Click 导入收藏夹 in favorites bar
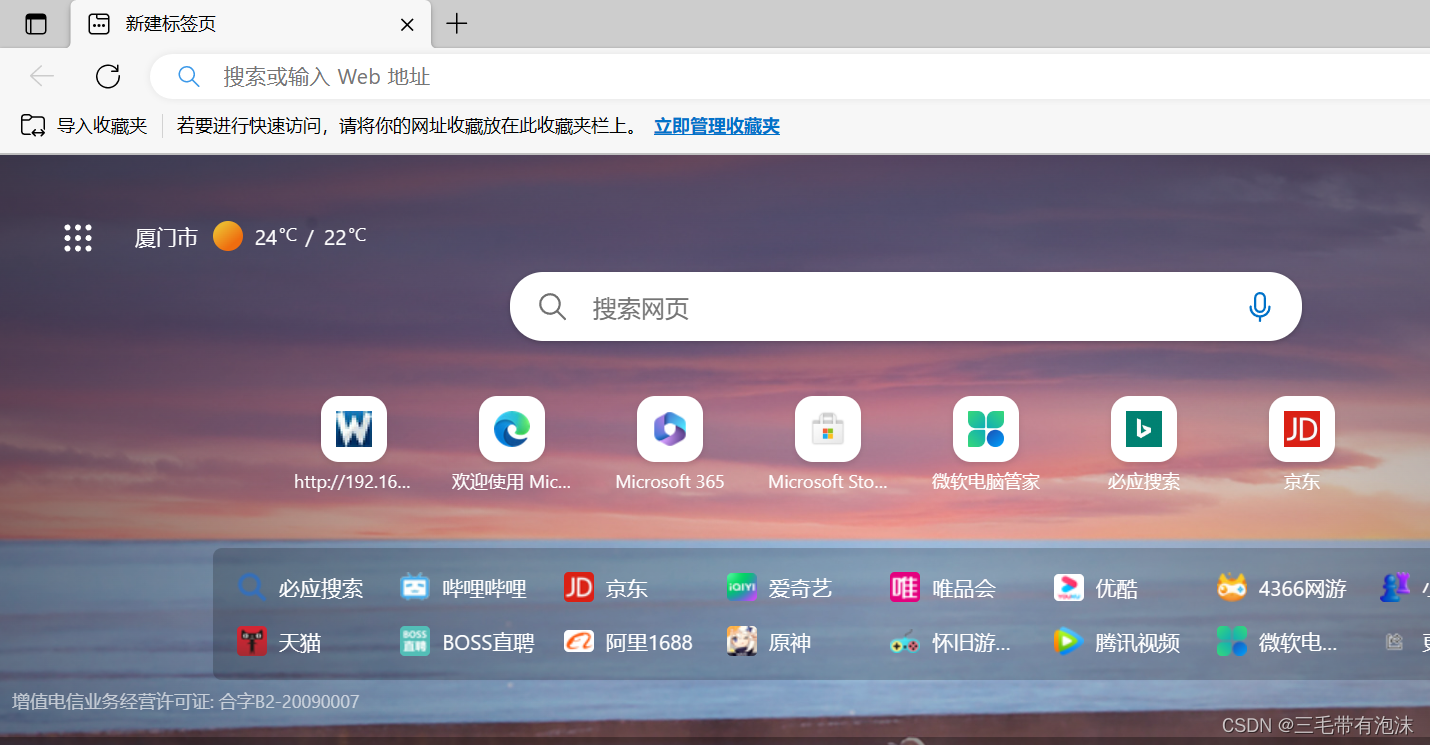Screen dimensions: 1430x745 pos(84,126)
